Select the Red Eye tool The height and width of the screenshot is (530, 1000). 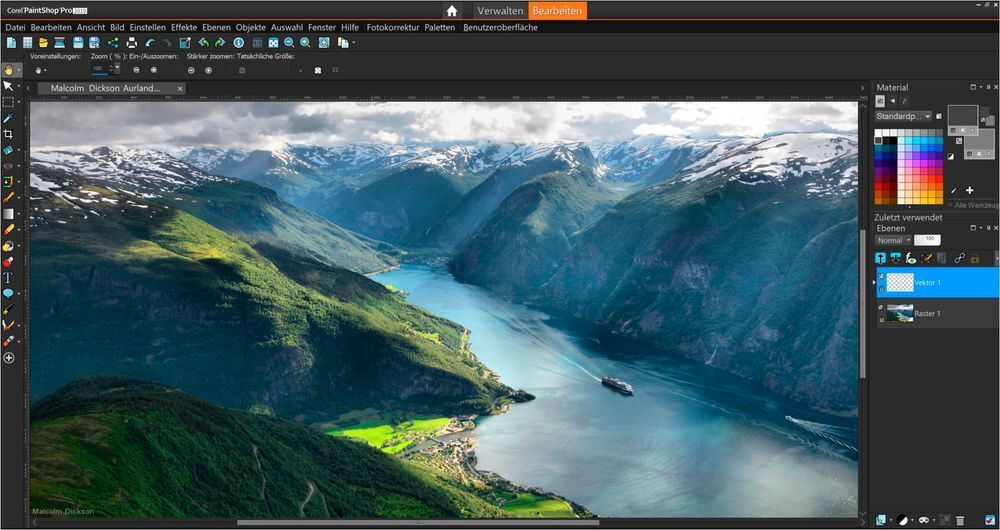8,166
